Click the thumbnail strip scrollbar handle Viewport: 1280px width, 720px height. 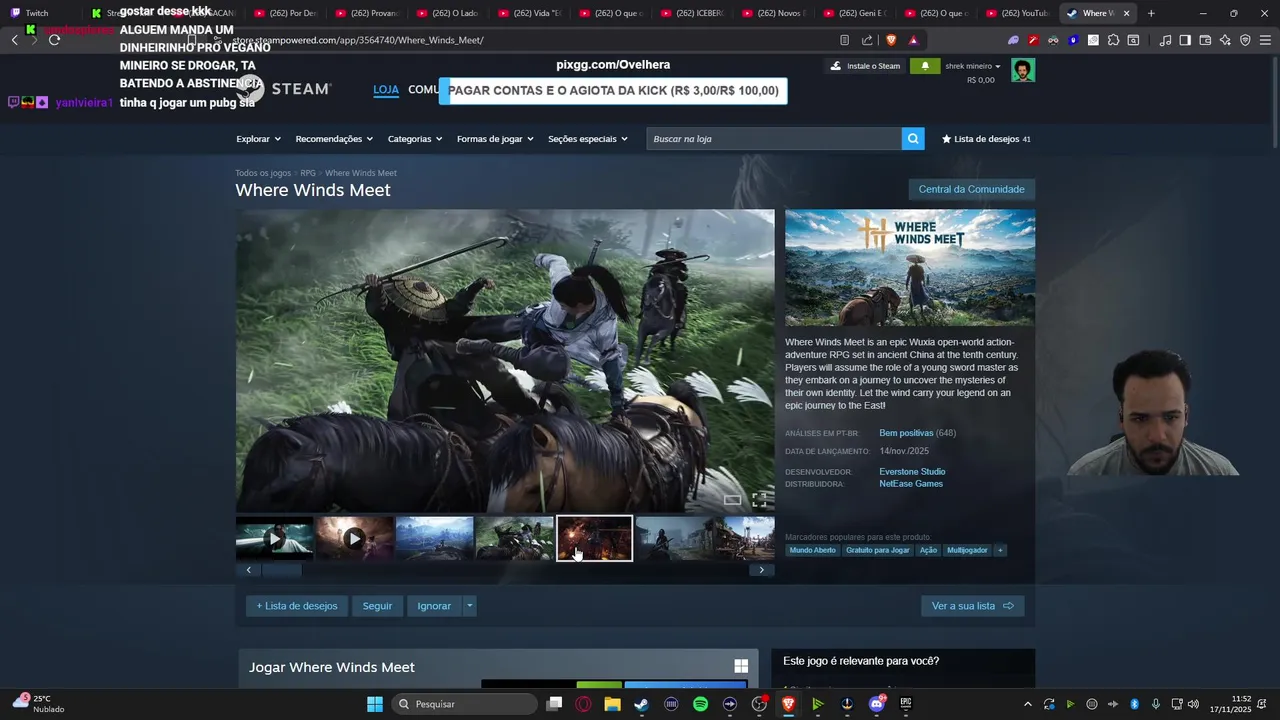(282, 570)
